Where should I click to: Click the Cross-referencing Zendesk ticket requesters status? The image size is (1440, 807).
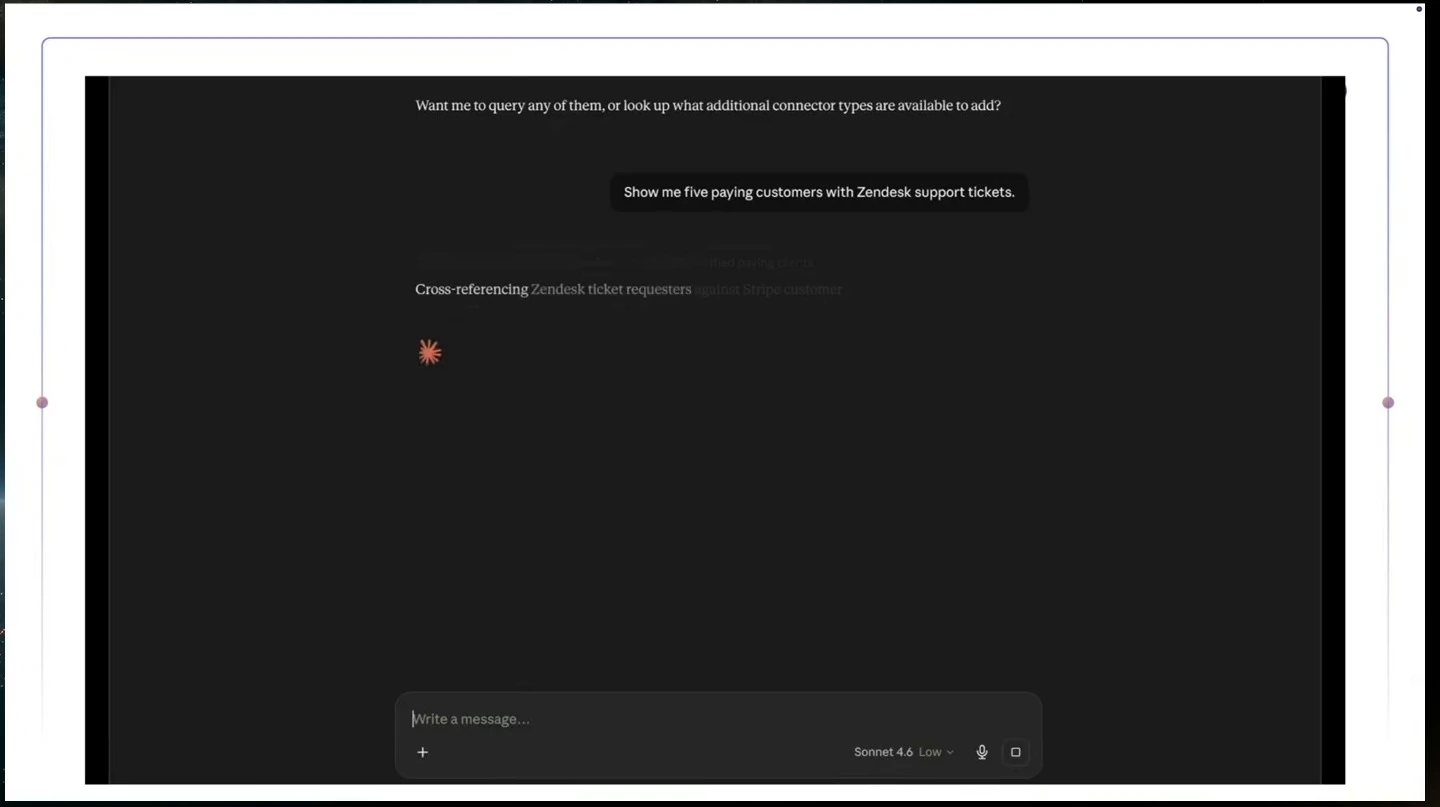pos(629,289)
